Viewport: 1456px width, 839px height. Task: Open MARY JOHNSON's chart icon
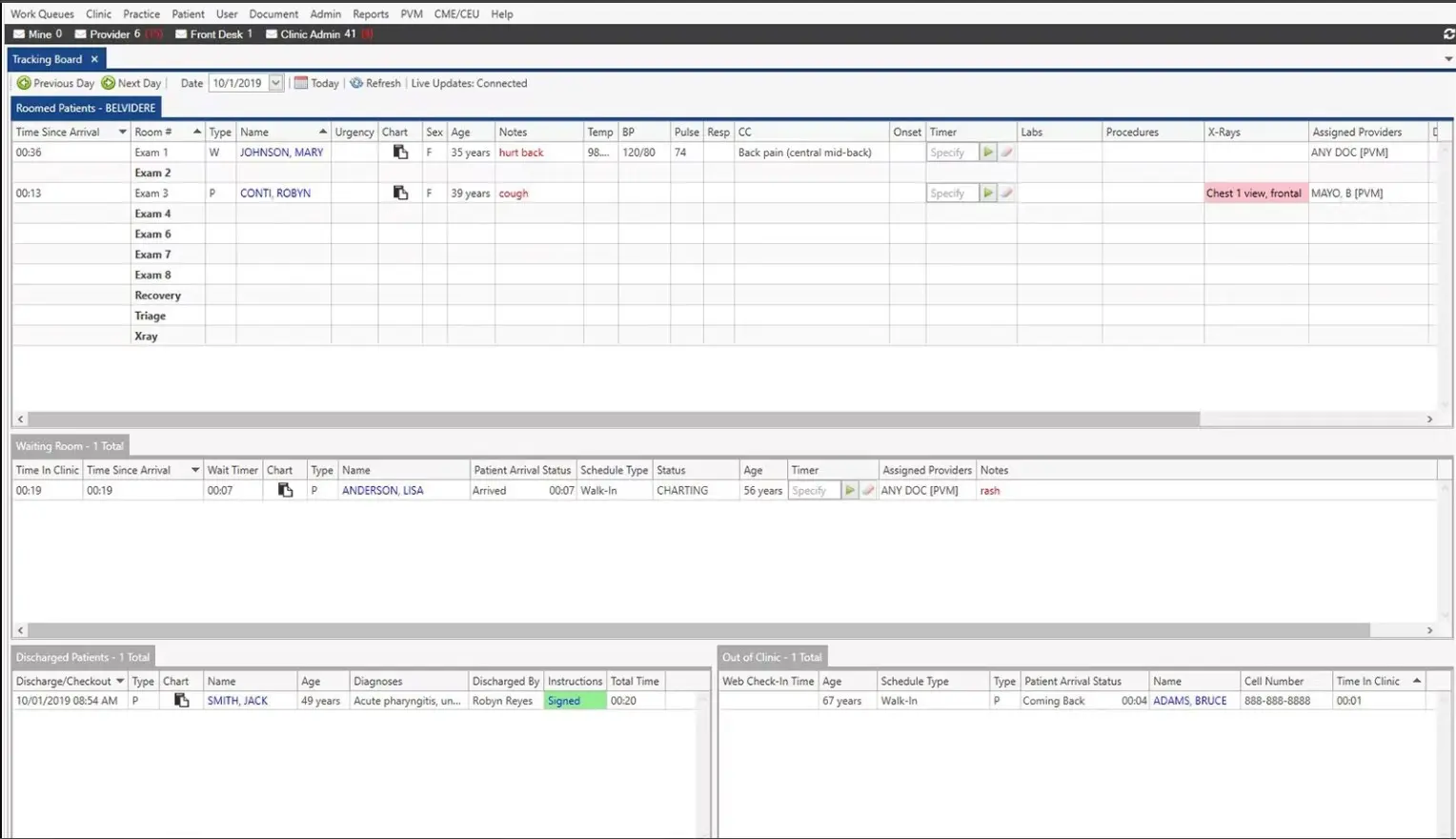tap(399, 152)
